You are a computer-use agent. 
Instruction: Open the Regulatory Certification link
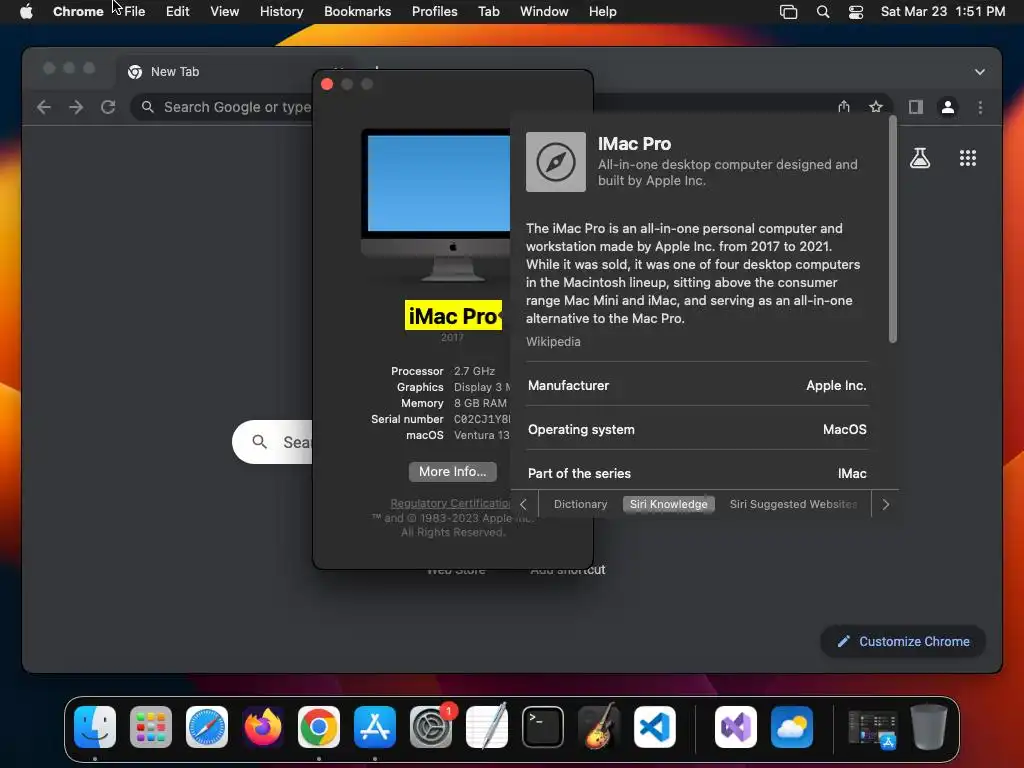pos(450,503)
